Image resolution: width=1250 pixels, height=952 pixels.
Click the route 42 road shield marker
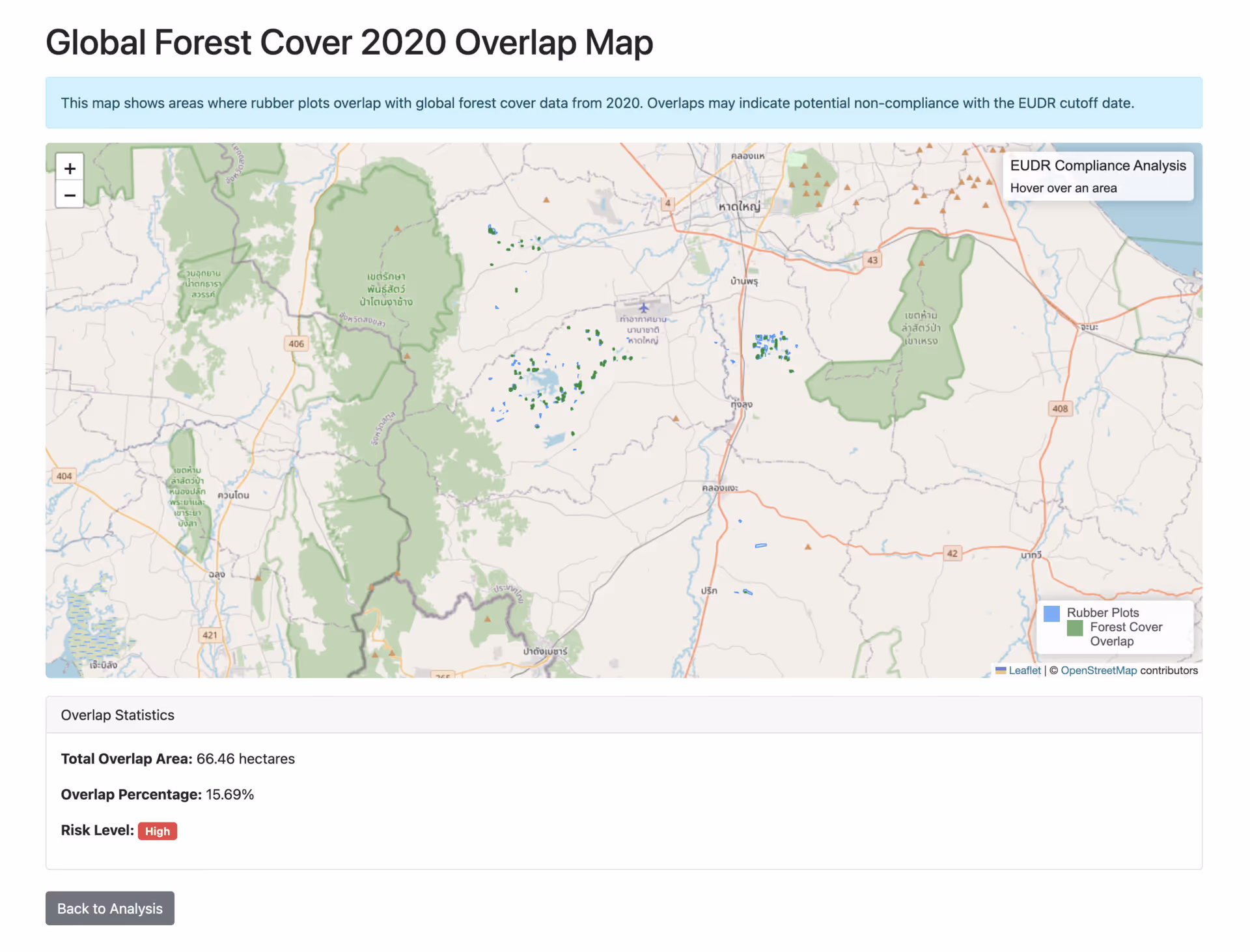click(x=952, y=552)
